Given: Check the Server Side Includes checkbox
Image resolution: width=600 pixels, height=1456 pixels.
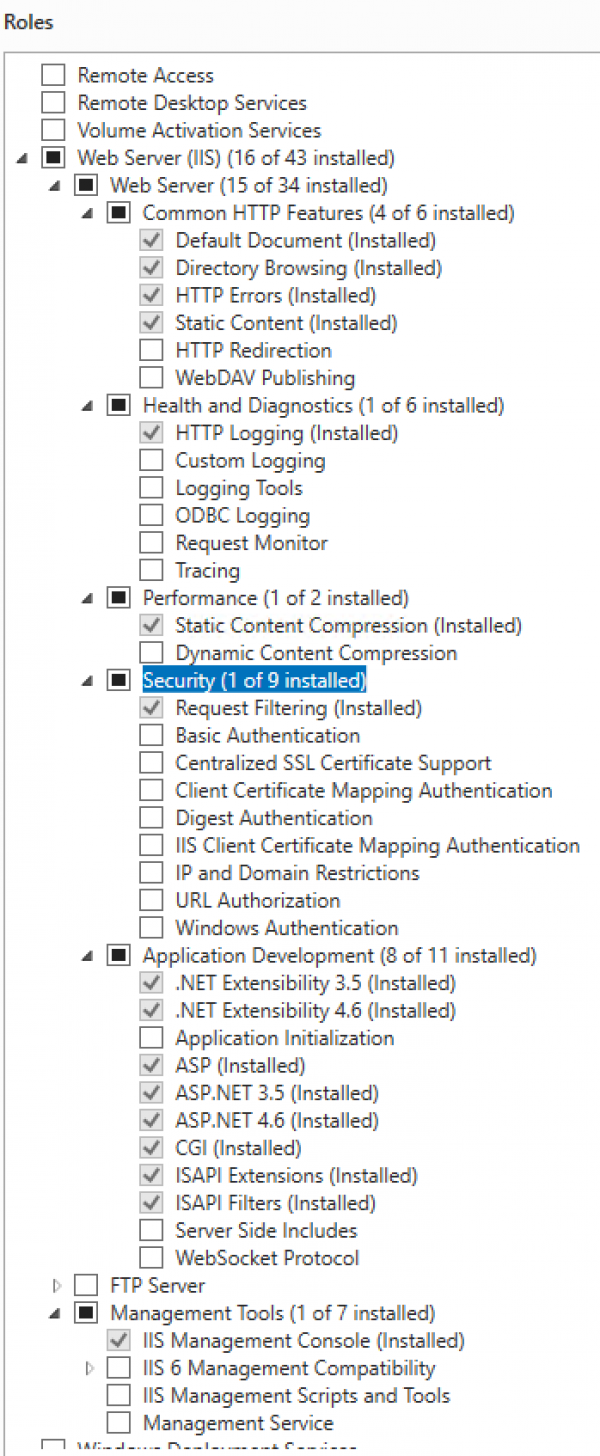Looking at the screenshot, I should tap(151, 1230).
